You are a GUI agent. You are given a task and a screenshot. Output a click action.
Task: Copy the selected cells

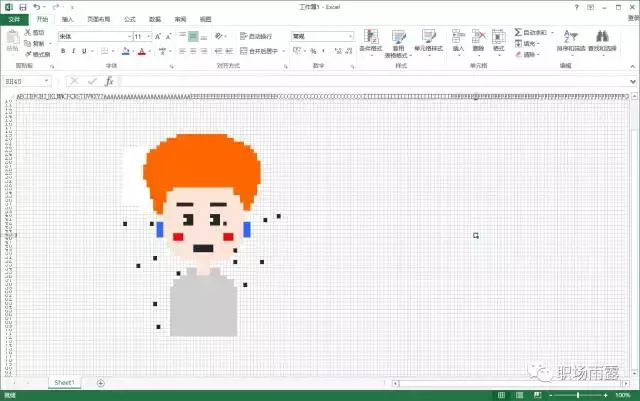(x=28, y=43)
